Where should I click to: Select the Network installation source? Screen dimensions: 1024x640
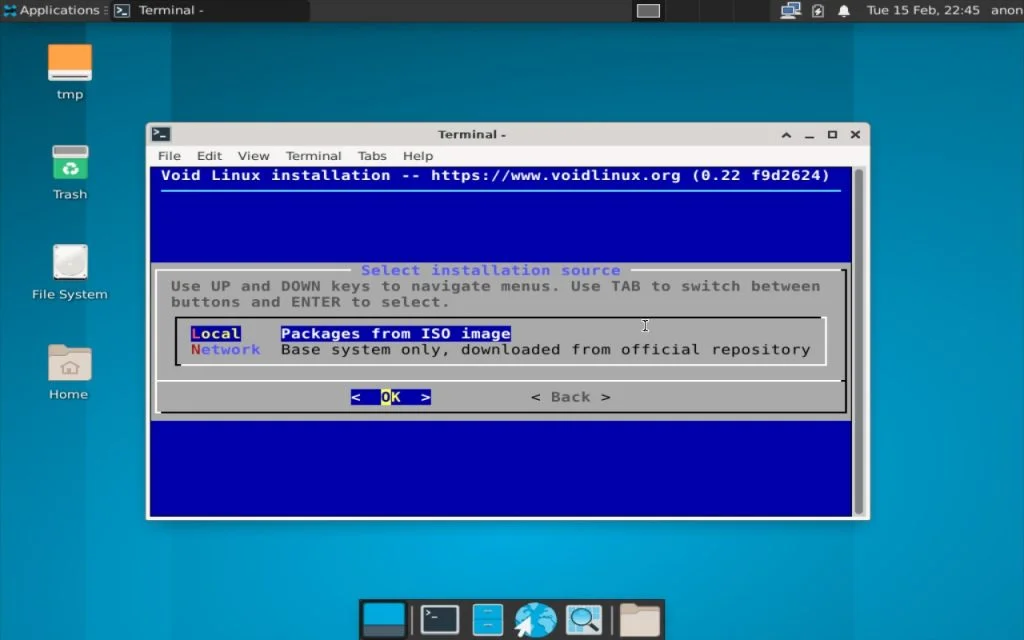(x=224, y=349)
